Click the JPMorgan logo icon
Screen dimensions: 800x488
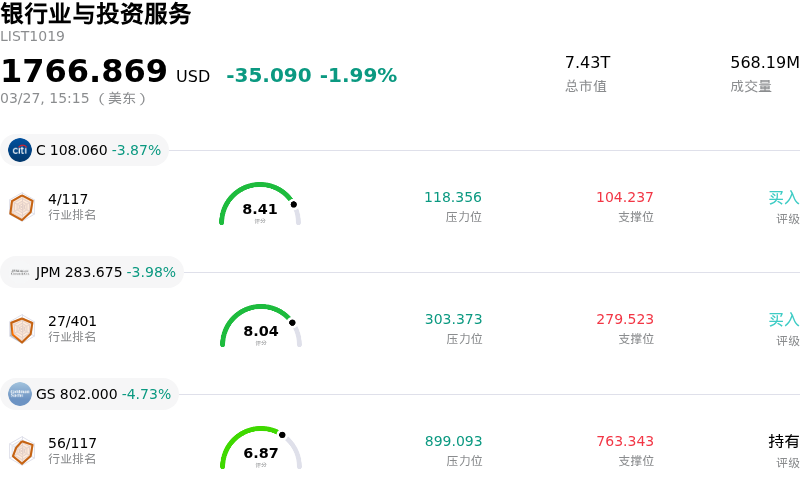click(x=20, y=272)
